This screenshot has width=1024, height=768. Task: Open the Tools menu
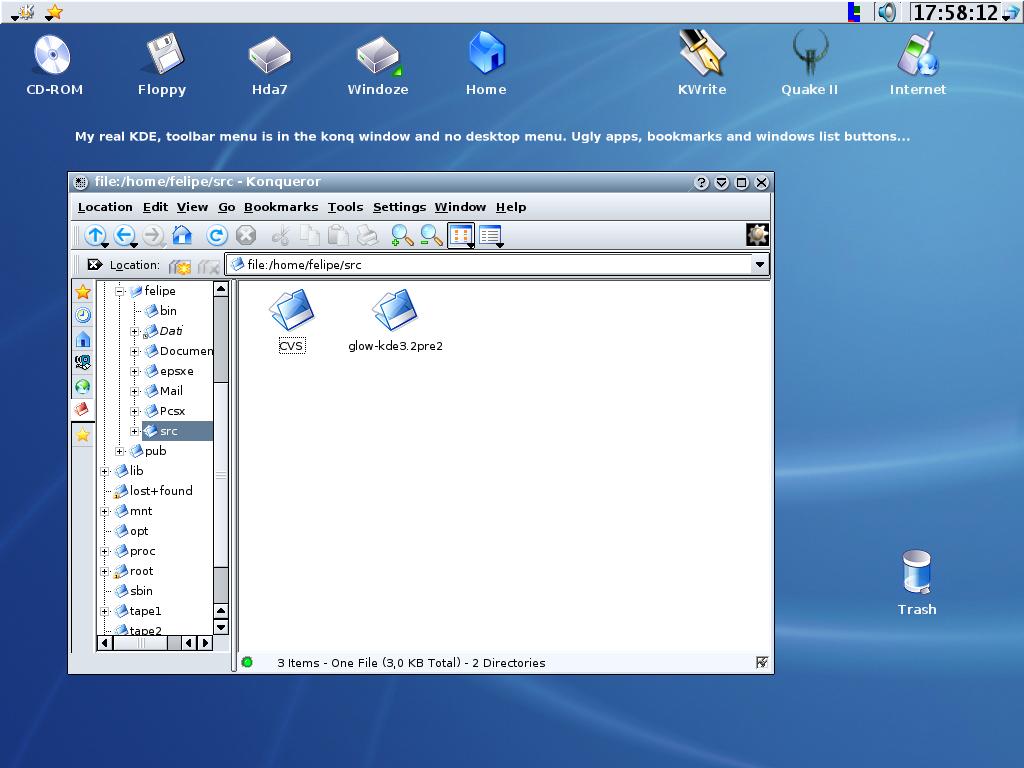coord(345,207)
